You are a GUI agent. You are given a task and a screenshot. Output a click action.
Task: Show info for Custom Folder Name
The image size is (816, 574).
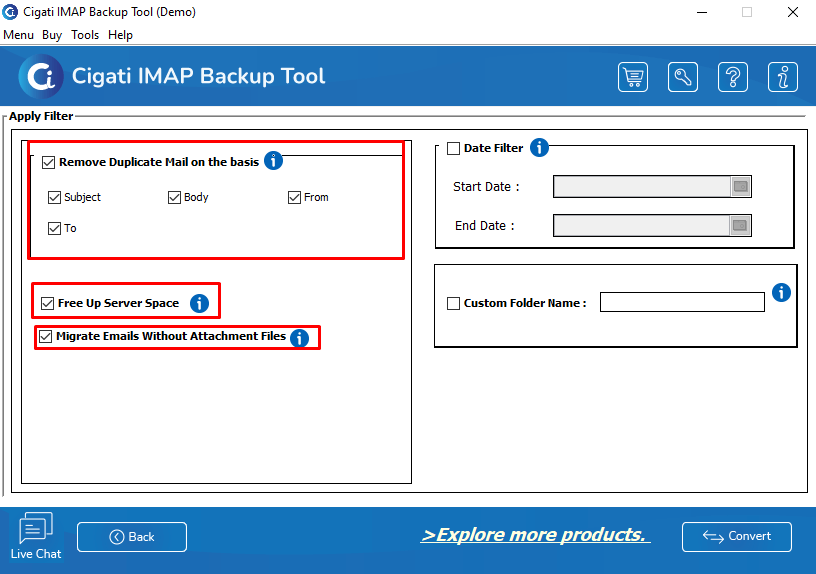[x=781, y=292]
